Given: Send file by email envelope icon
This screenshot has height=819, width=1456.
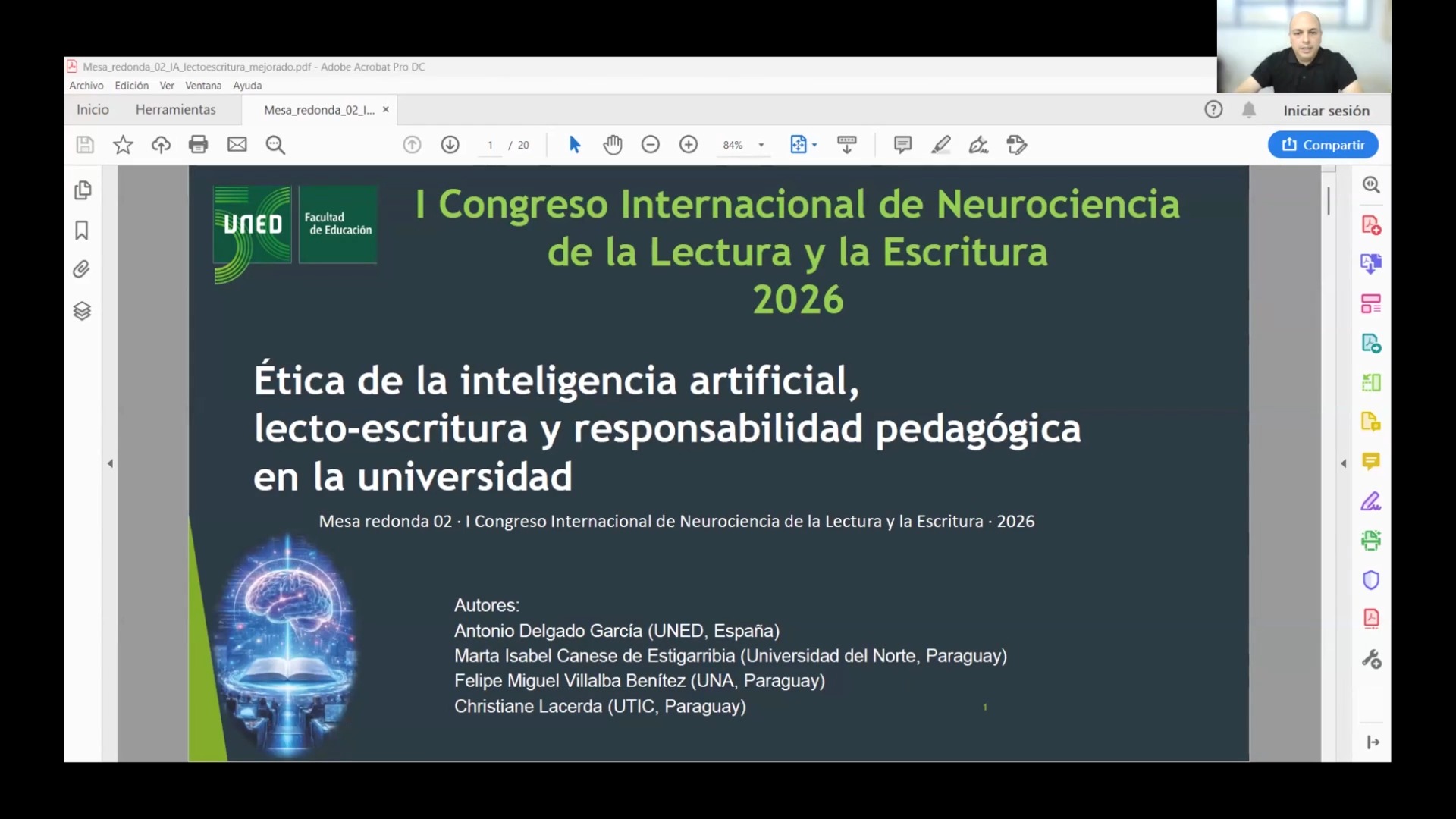Looking at the screenshot, I should click(237, 145).
